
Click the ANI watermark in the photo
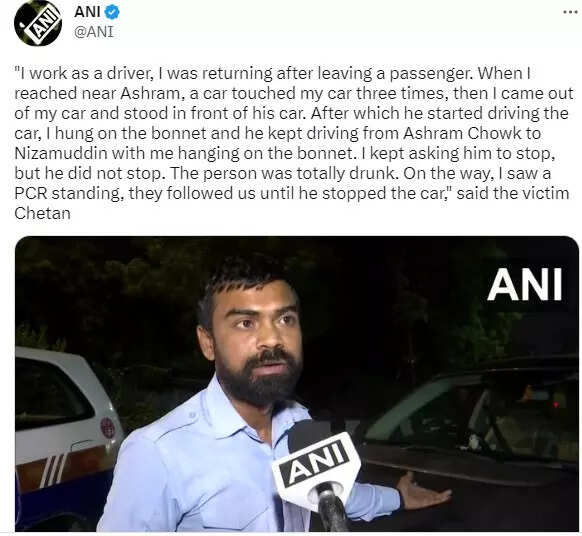click(525, 284)
